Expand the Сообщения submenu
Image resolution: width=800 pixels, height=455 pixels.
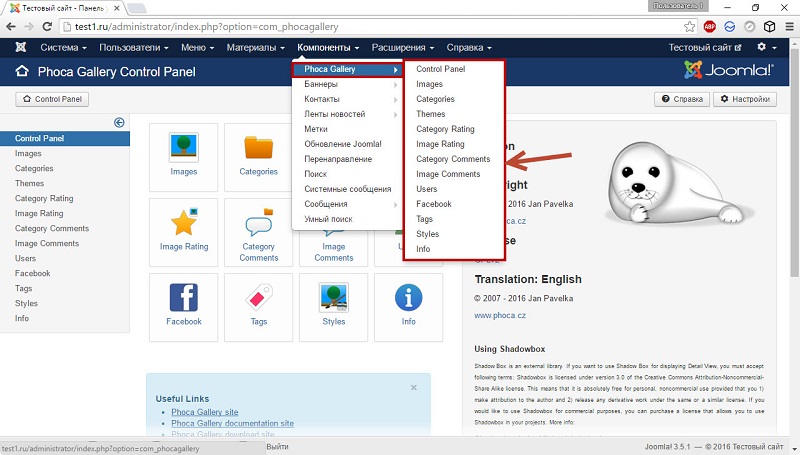click(347, 204)
